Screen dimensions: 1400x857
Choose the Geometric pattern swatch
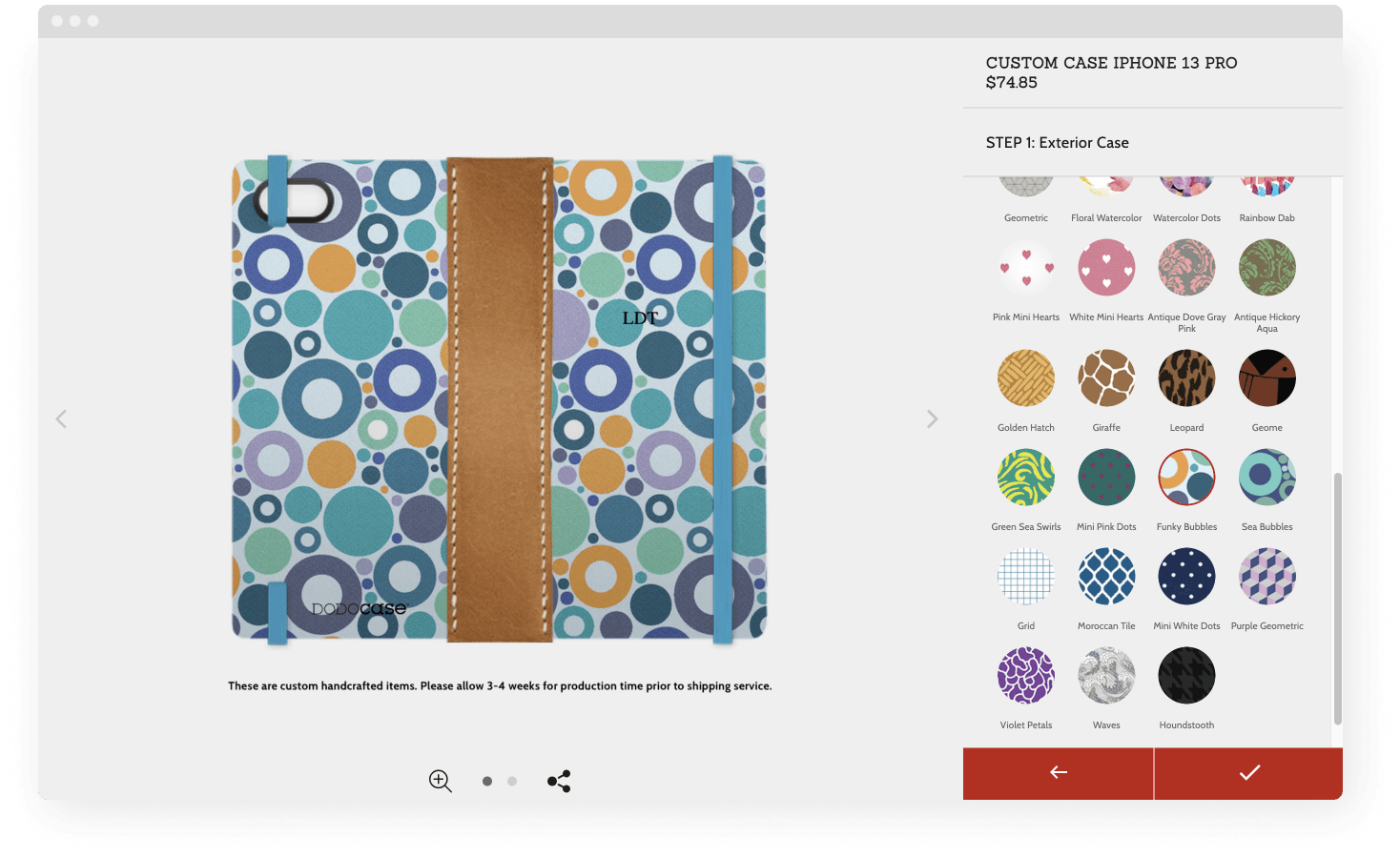click(x=1026, y=187)
